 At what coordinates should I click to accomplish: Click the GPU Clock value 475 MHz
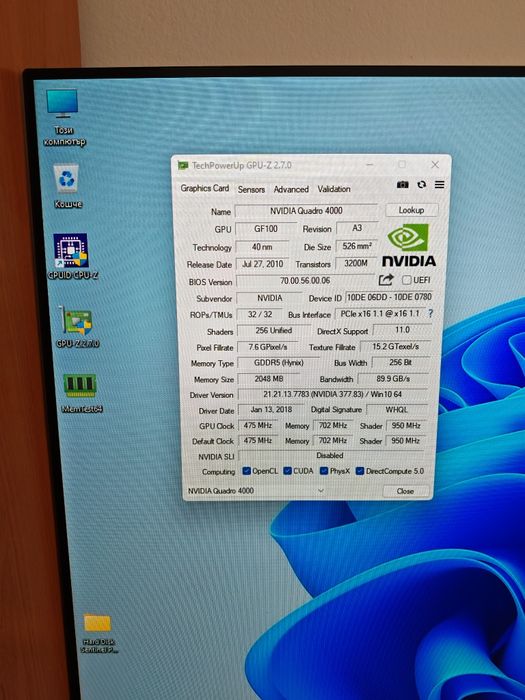click(258, 425)
